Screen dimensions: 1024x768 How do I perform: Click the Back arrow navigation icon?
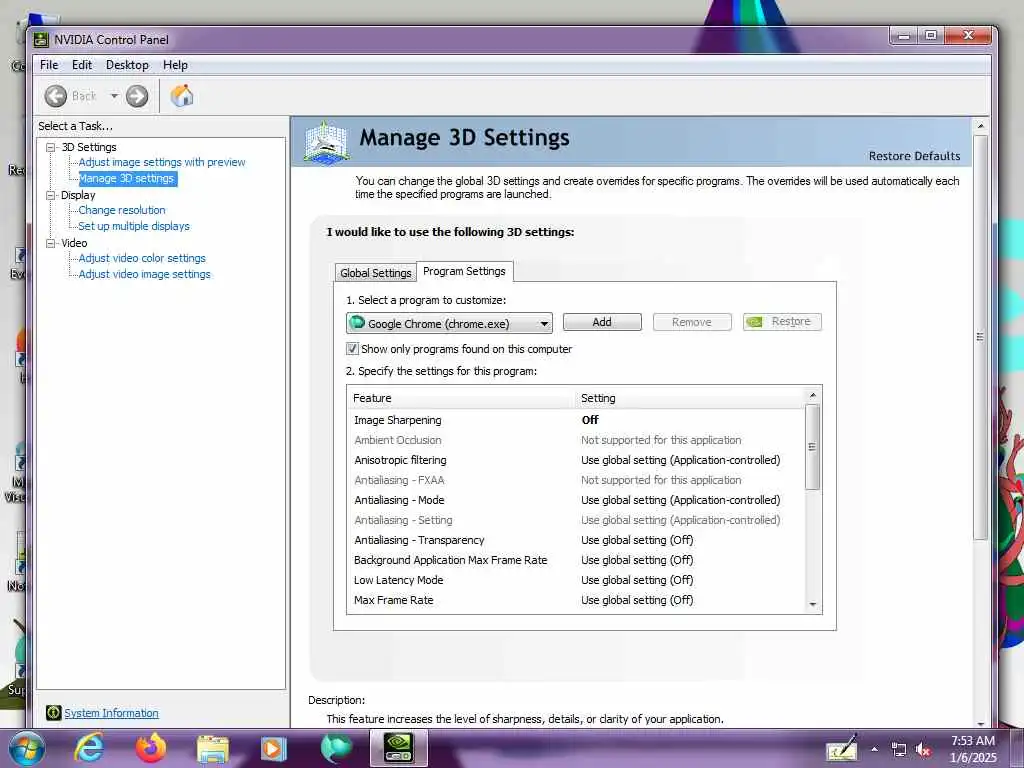pyautogui.click(x=56, y=96)
